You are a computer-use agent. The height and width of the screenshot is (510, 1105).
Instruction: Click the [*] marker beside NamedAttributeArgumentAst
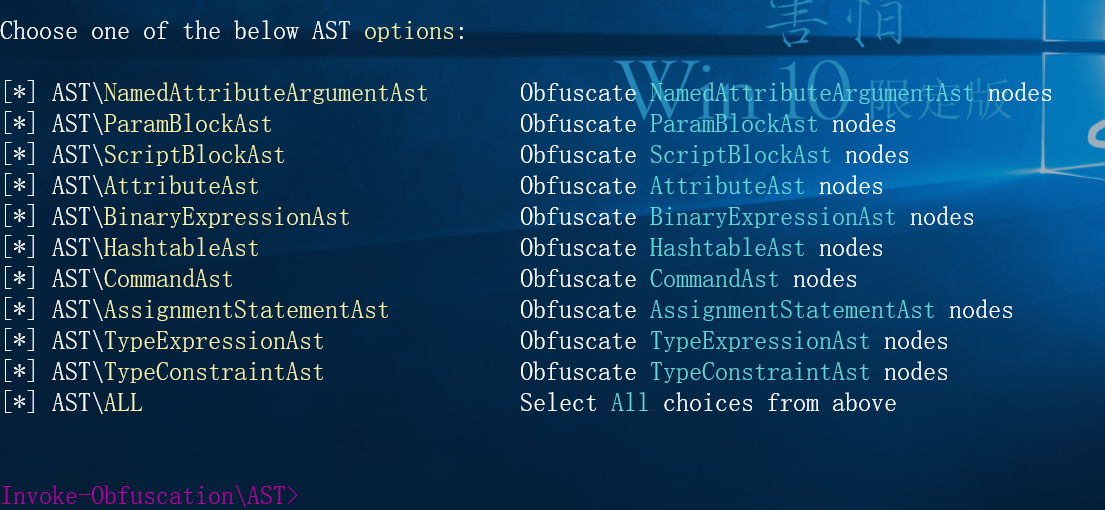point(18,93)
